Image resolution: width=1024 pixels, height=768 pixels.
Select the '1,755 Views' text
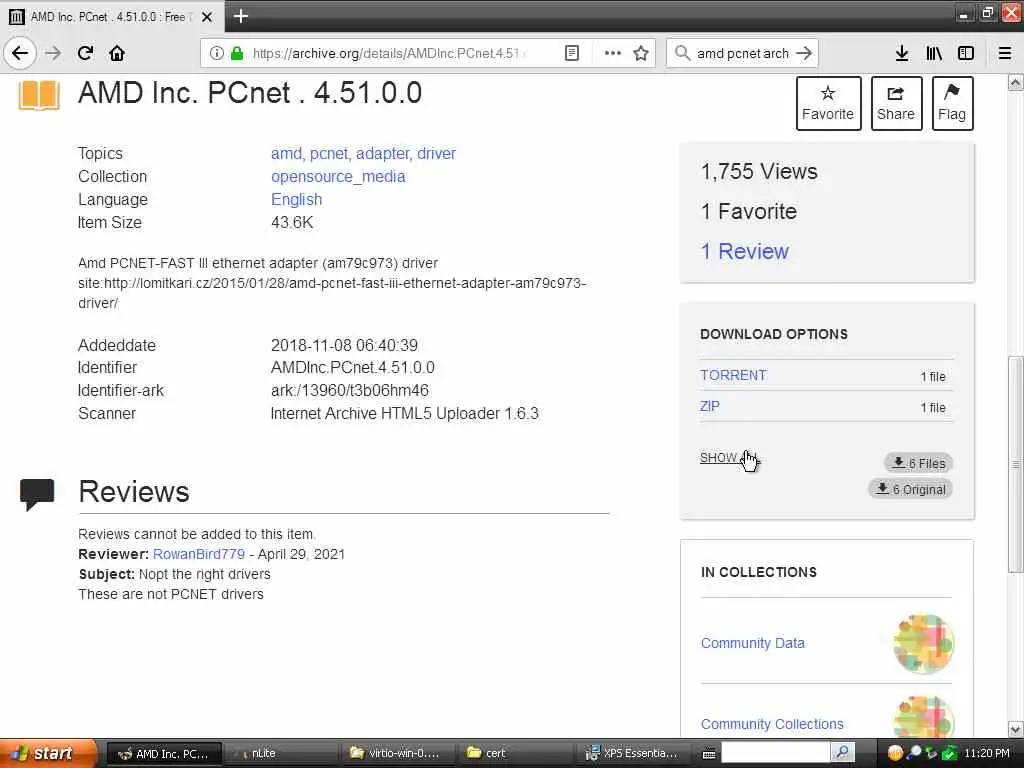[x=759, y=171]
